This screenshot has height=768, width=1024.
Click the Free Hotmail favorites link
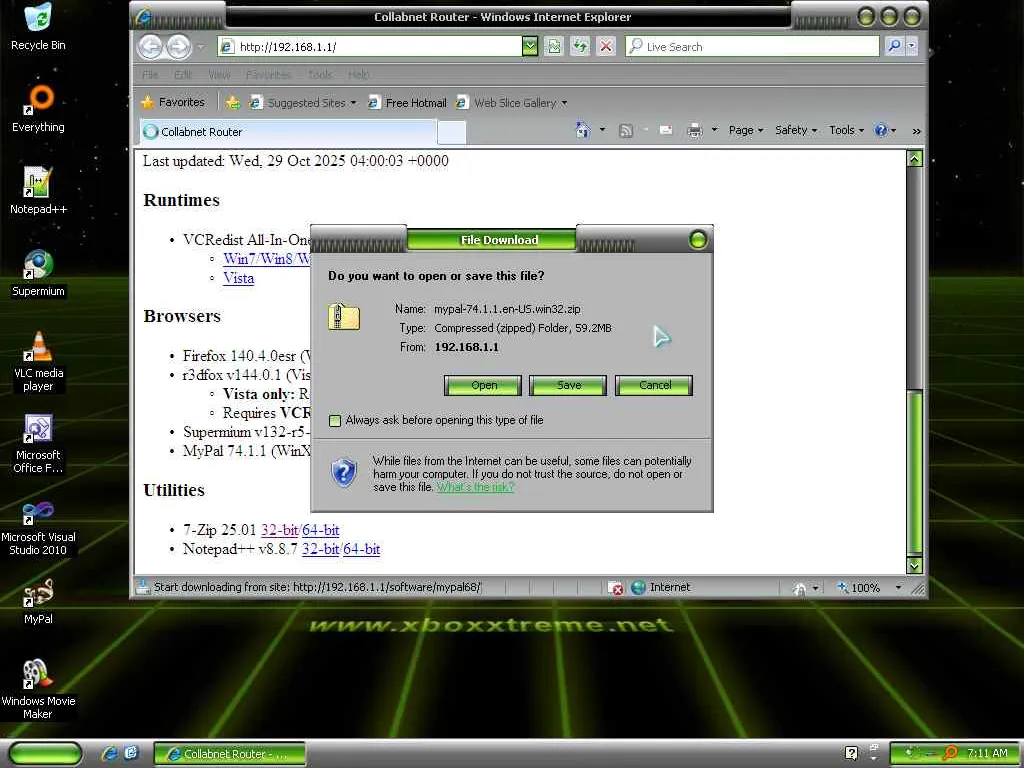(x=408, y=103)
